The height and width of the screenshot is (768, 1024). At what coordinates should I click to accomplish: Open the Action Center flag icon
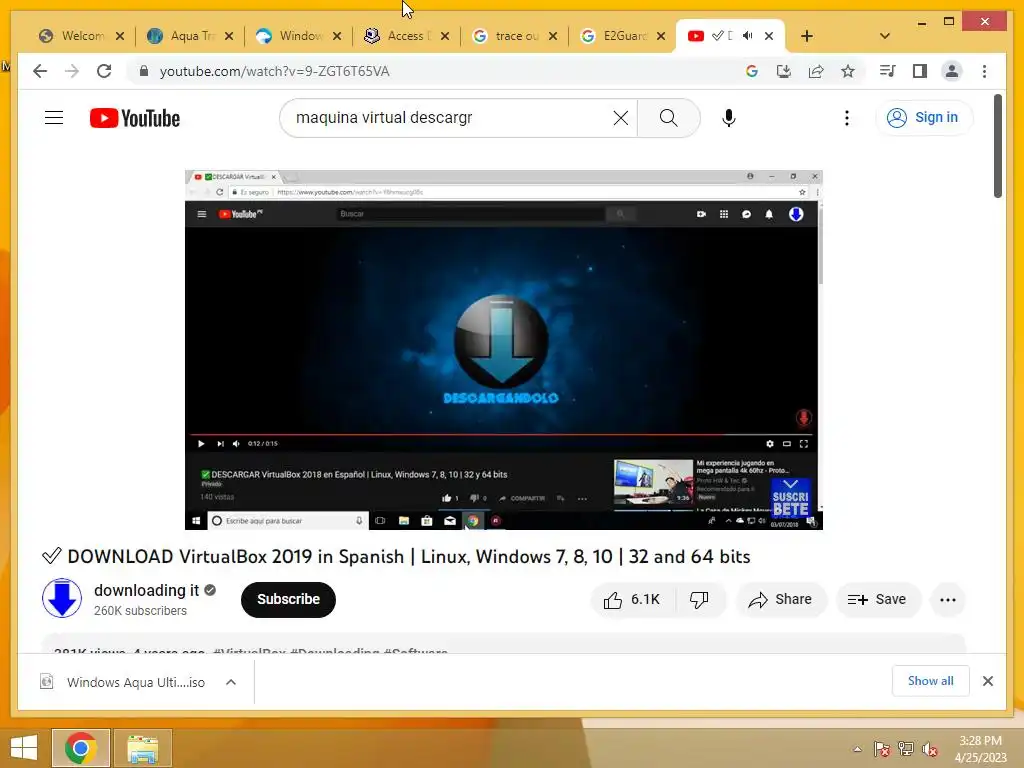point(881,749)
